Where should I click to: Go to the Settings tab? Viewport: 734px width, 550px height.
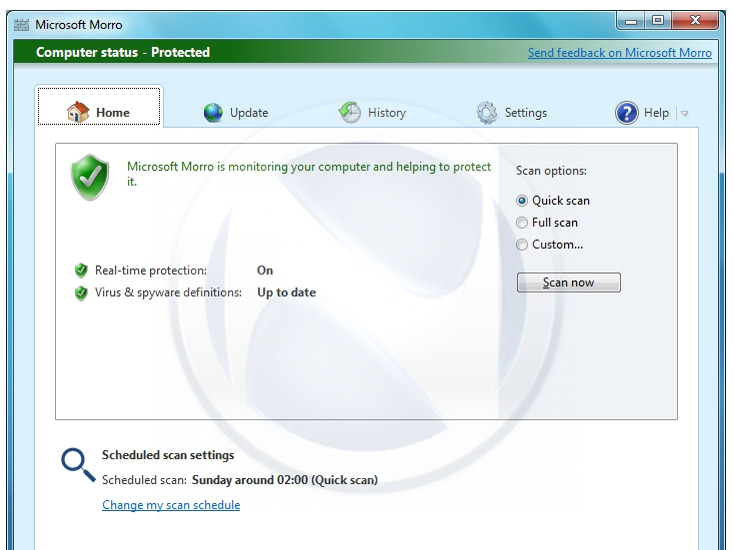click(512, 113)
